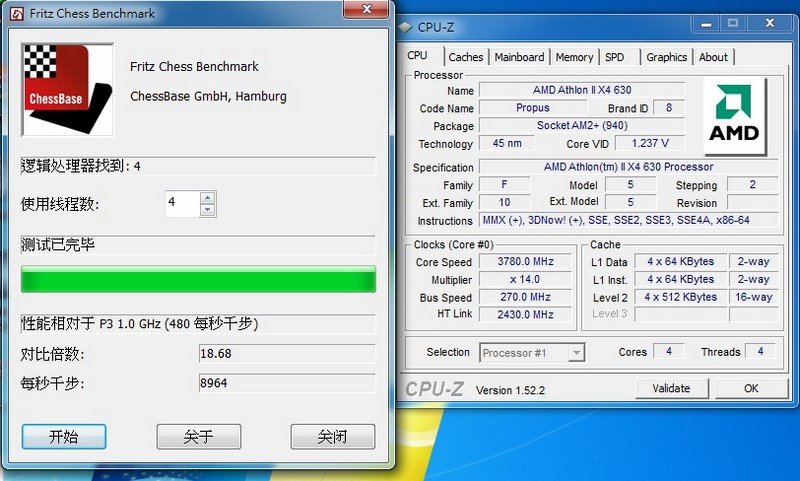Click the OK button in CPU-Z
Image resolution: width=800 pixels, height=481 pixels.
(751, 388)
